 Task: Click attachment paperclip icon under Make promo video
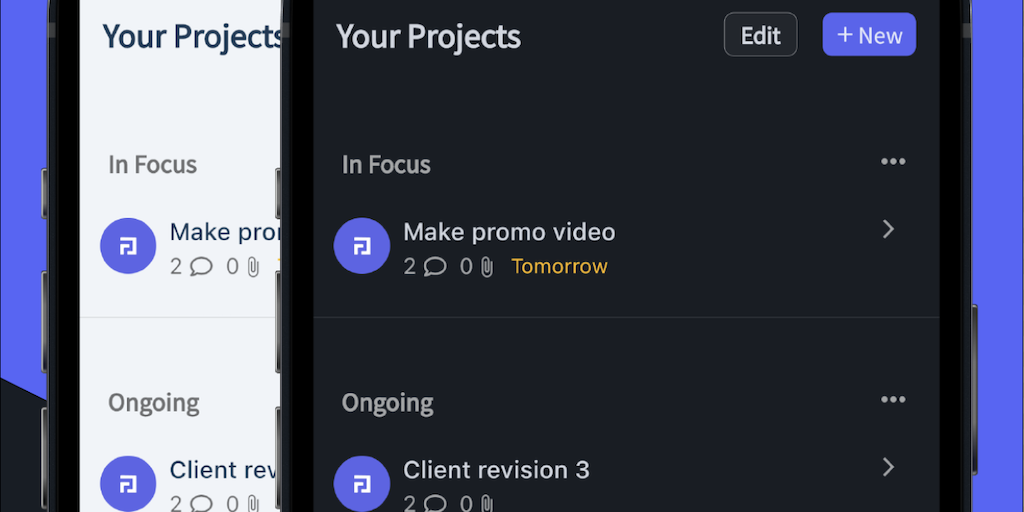[x=487, y=267]
